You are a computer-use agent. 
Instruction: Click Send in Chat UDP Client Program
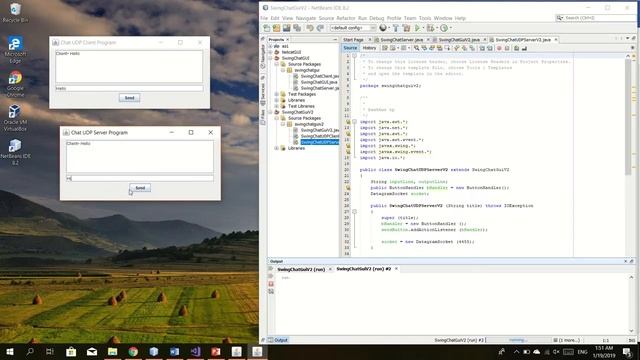click(x=129, y=98)
